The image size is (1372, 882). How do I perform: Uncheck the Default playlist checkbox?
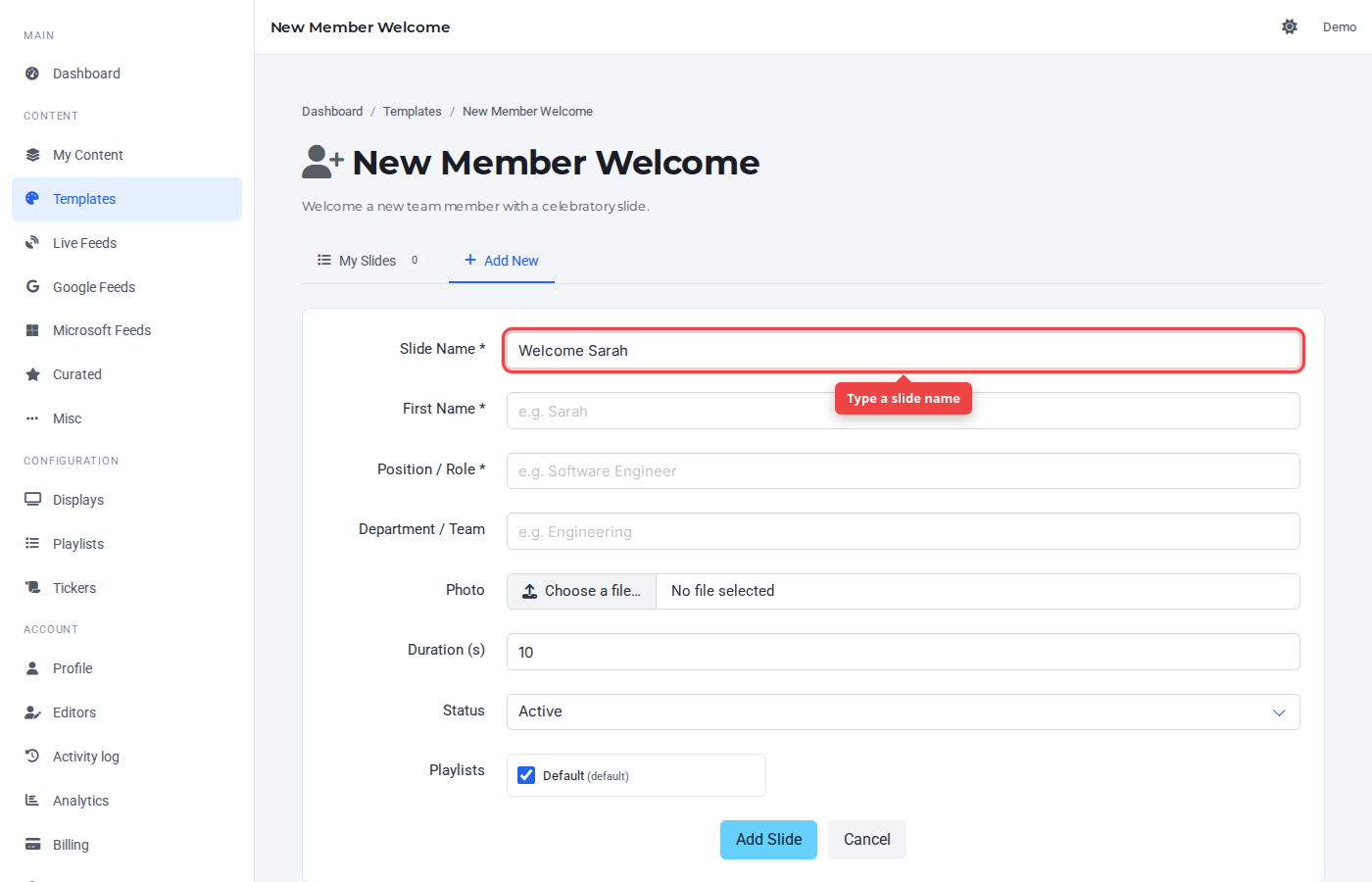[x=526, y=775]
